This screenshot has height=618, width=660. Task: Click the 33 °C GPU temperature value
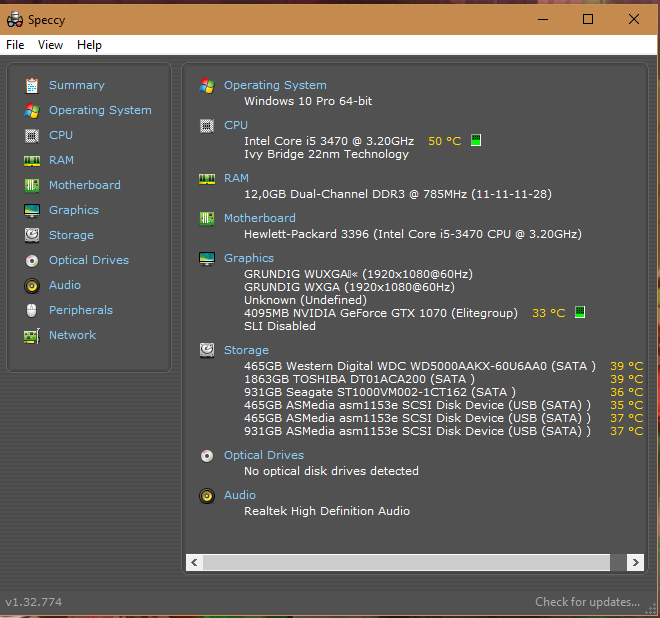coord(548,313)
